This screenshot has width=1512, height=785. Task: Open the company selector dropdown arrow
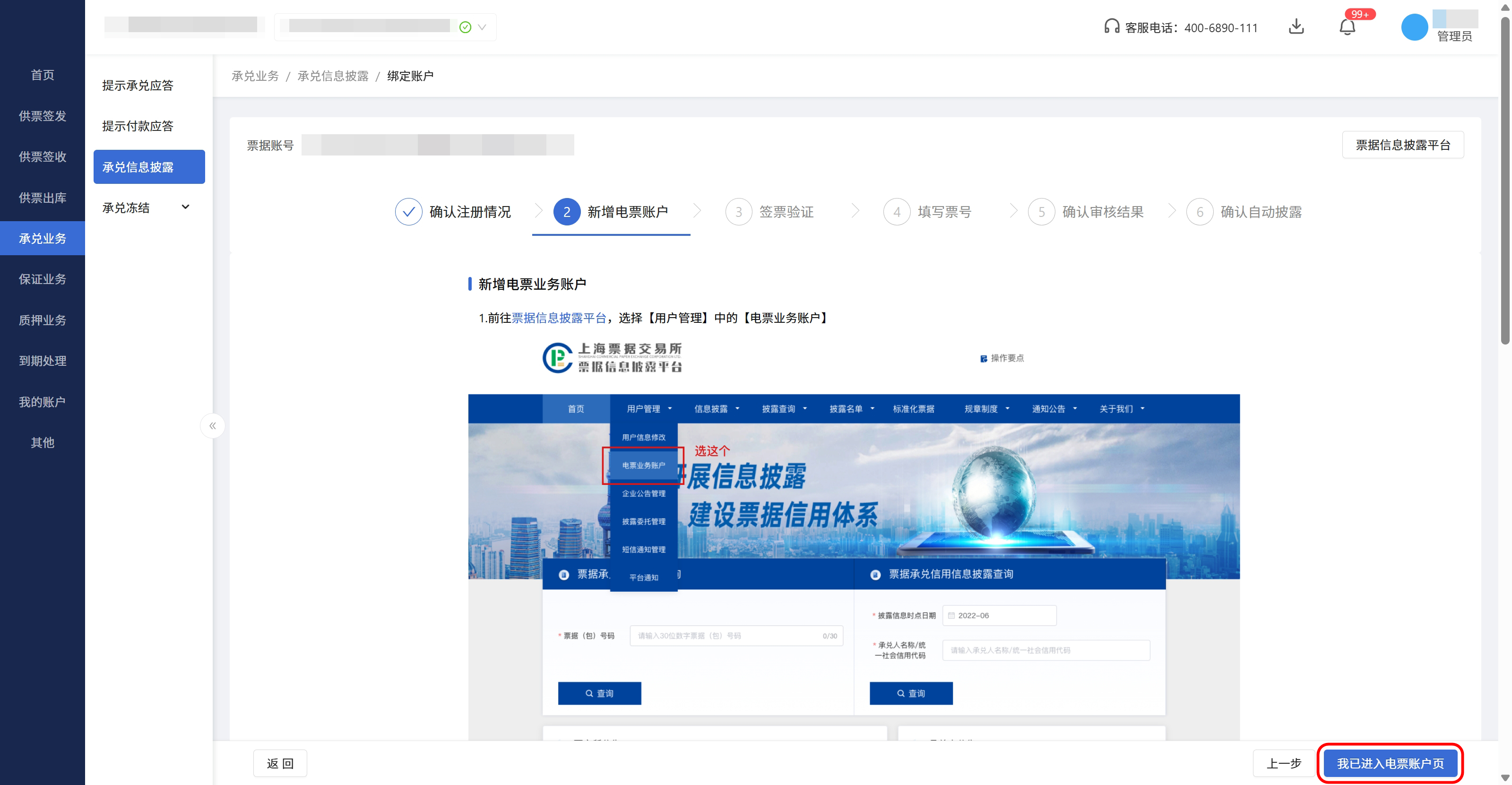click(483, 27)
